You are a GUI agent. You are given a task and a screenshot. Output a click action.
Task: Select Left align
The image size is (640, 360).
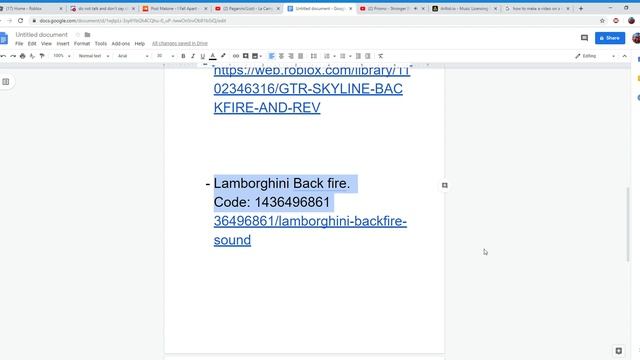(271, 56)
